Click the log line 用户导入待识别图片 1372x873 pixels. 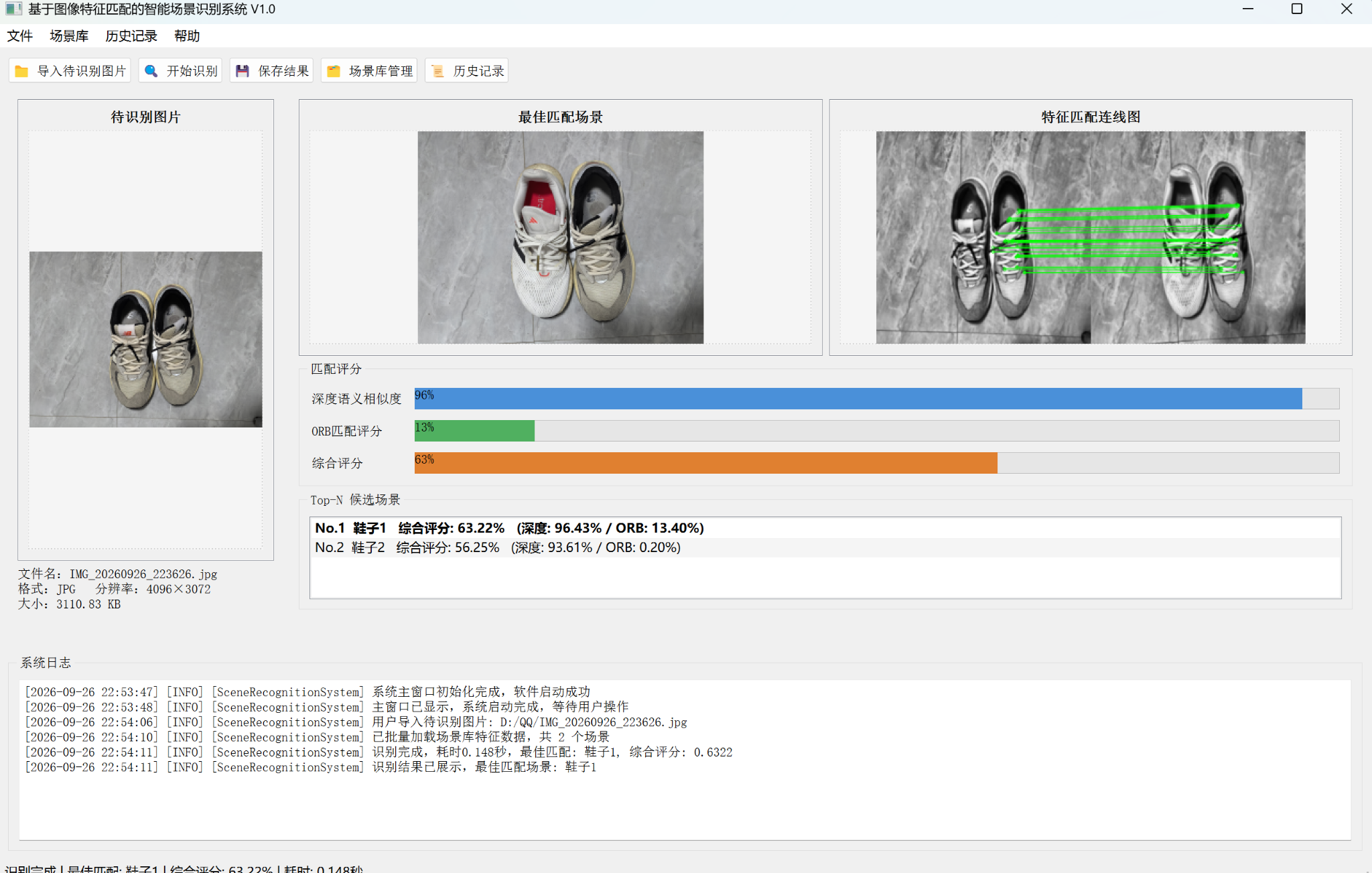click(x=356, y=722)
